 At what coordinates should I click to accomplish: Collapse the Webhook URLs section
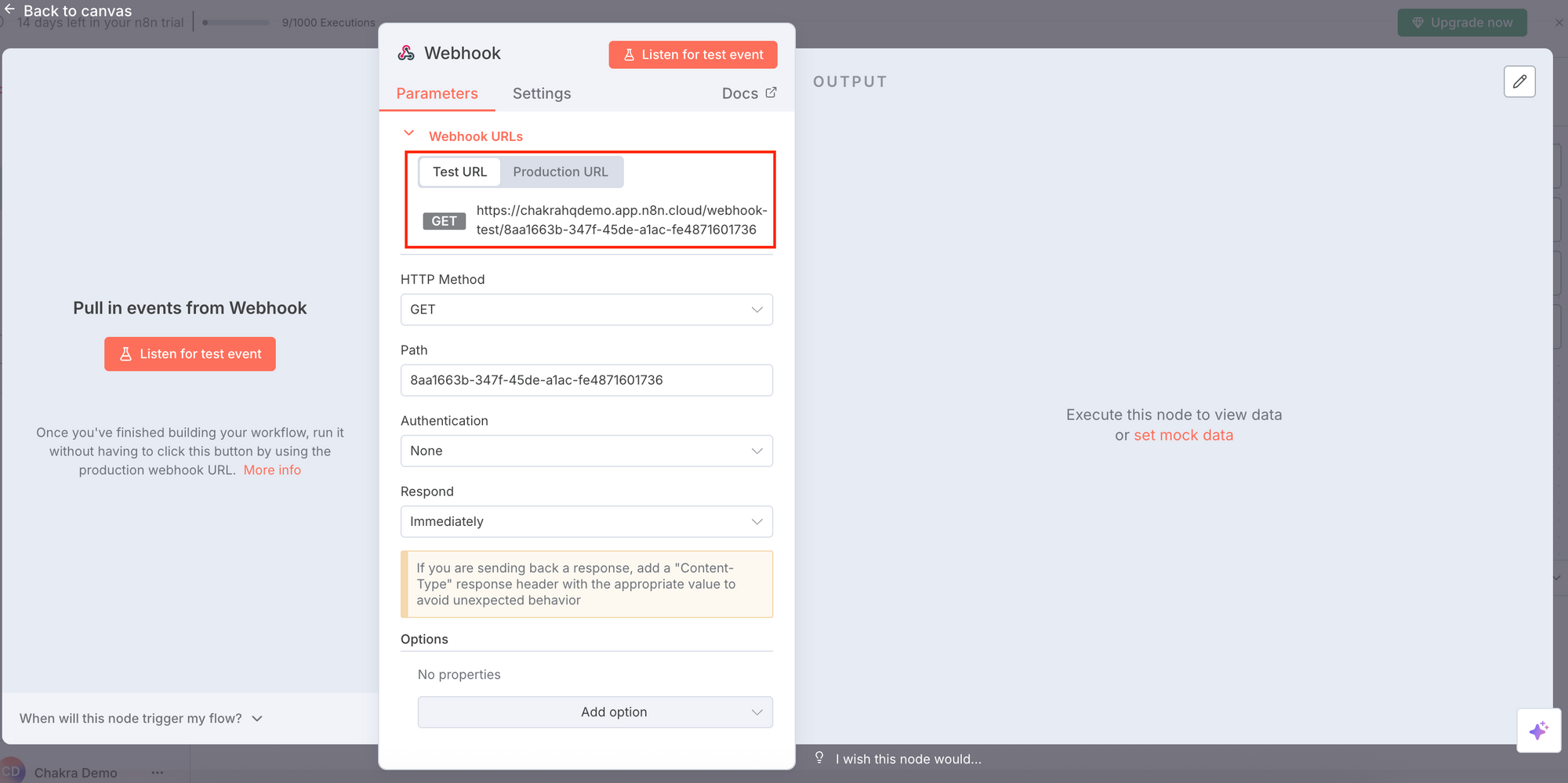pyautogui.click(x=408, y=134)
